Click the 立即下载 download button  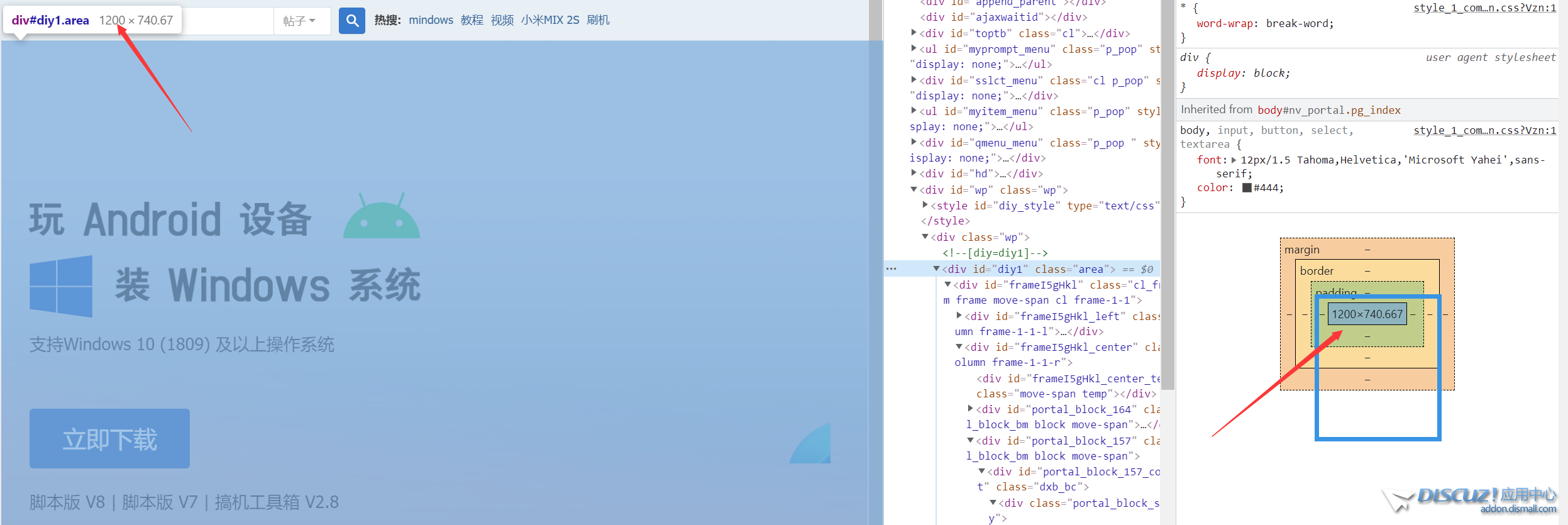click(109, 439)
